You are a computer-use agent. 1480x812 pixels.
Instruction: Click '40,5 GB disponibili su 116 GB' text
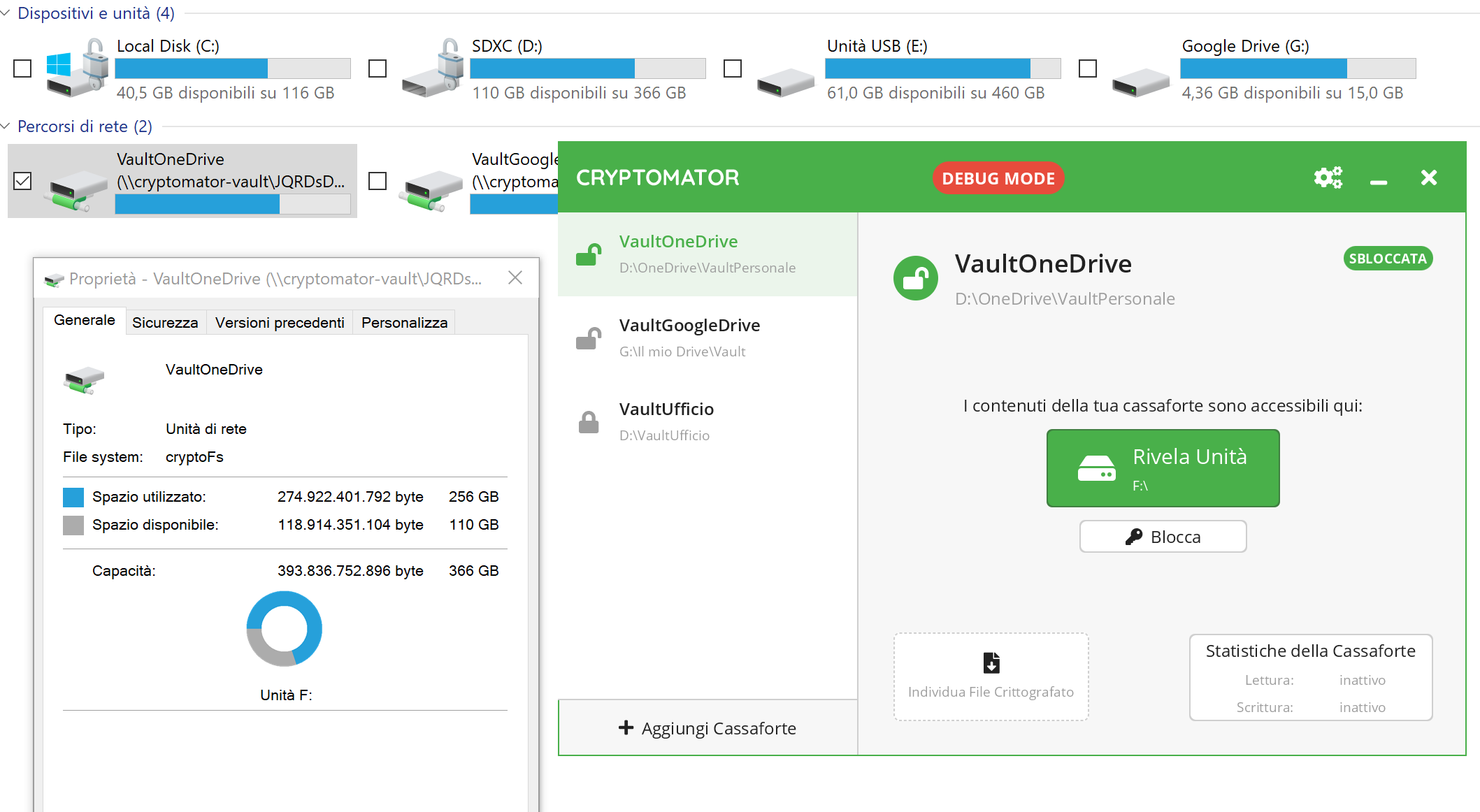tap(225, 93)
